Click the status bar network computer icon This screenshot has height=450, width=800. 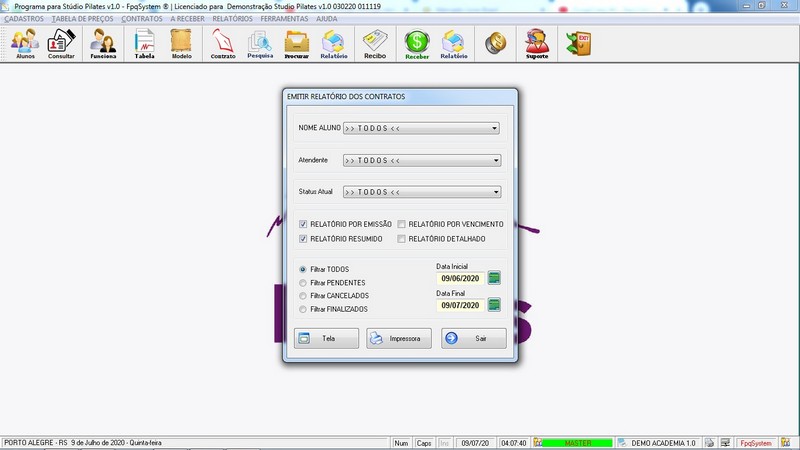(x=725, y=443)
